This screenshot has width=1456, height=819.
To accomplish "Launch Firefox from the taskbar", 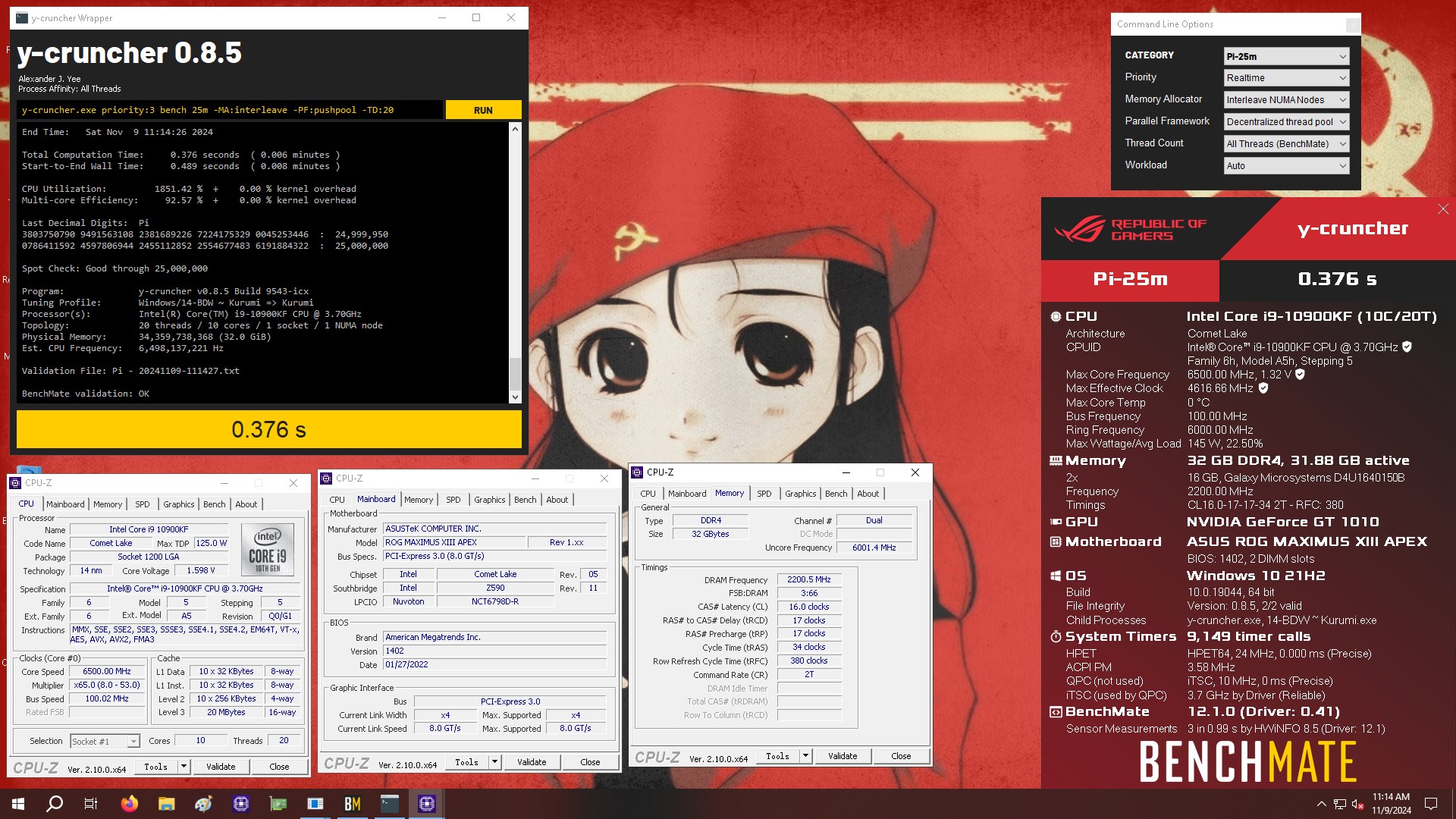I will (x=130, y=804).
